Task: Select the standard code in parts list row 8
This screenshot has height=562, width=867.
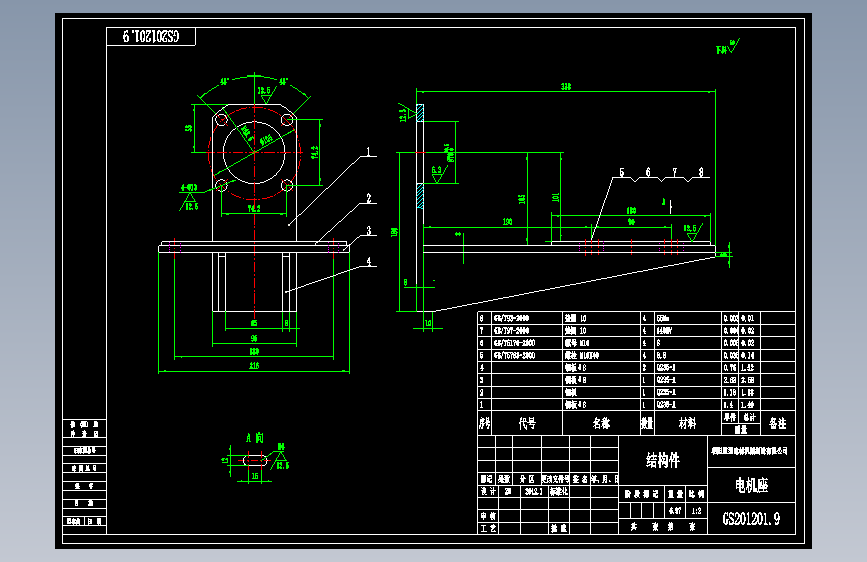Action: coord(511,318)
